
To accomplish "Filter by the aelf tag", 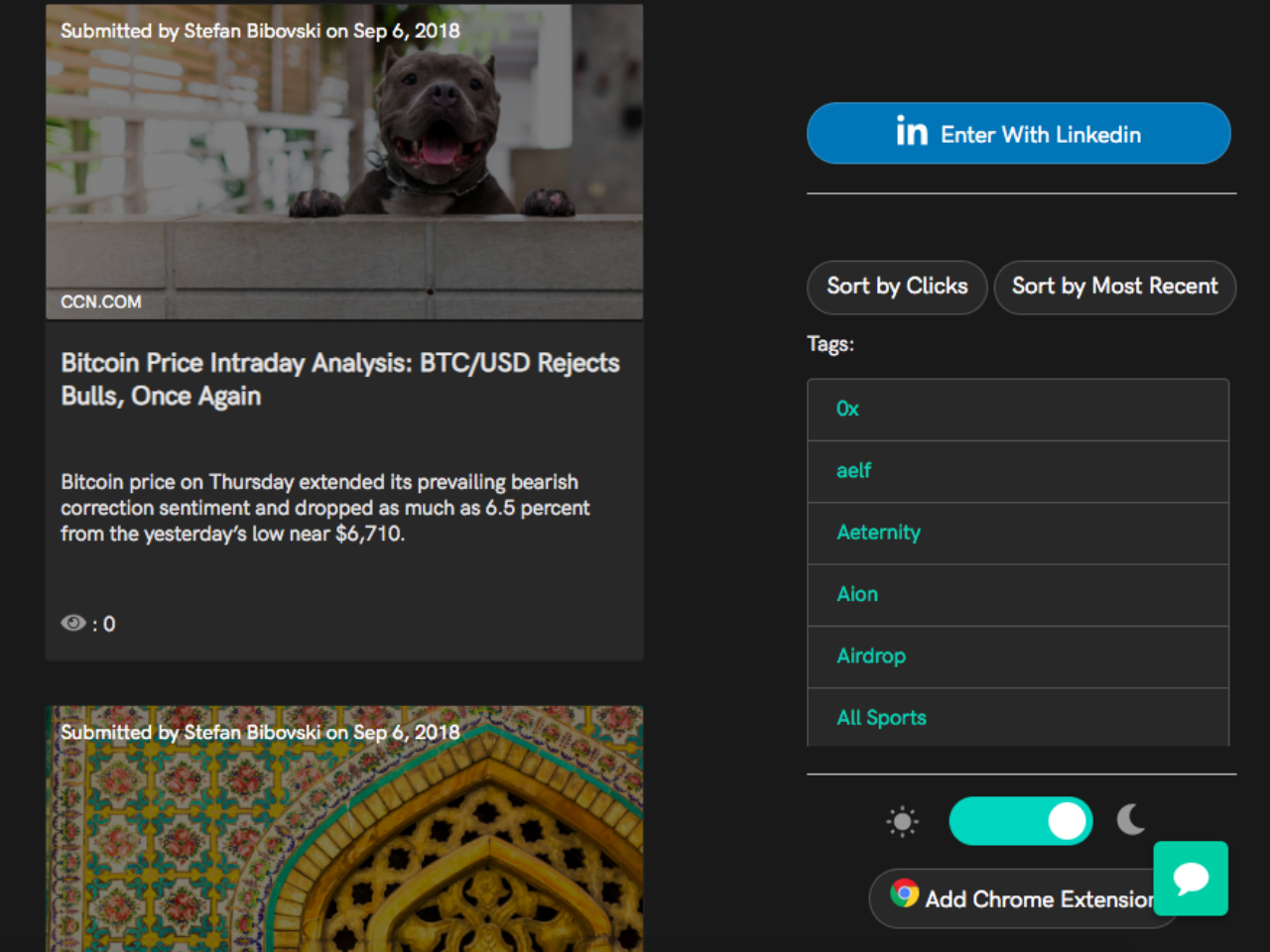I will click(1018, 471).
